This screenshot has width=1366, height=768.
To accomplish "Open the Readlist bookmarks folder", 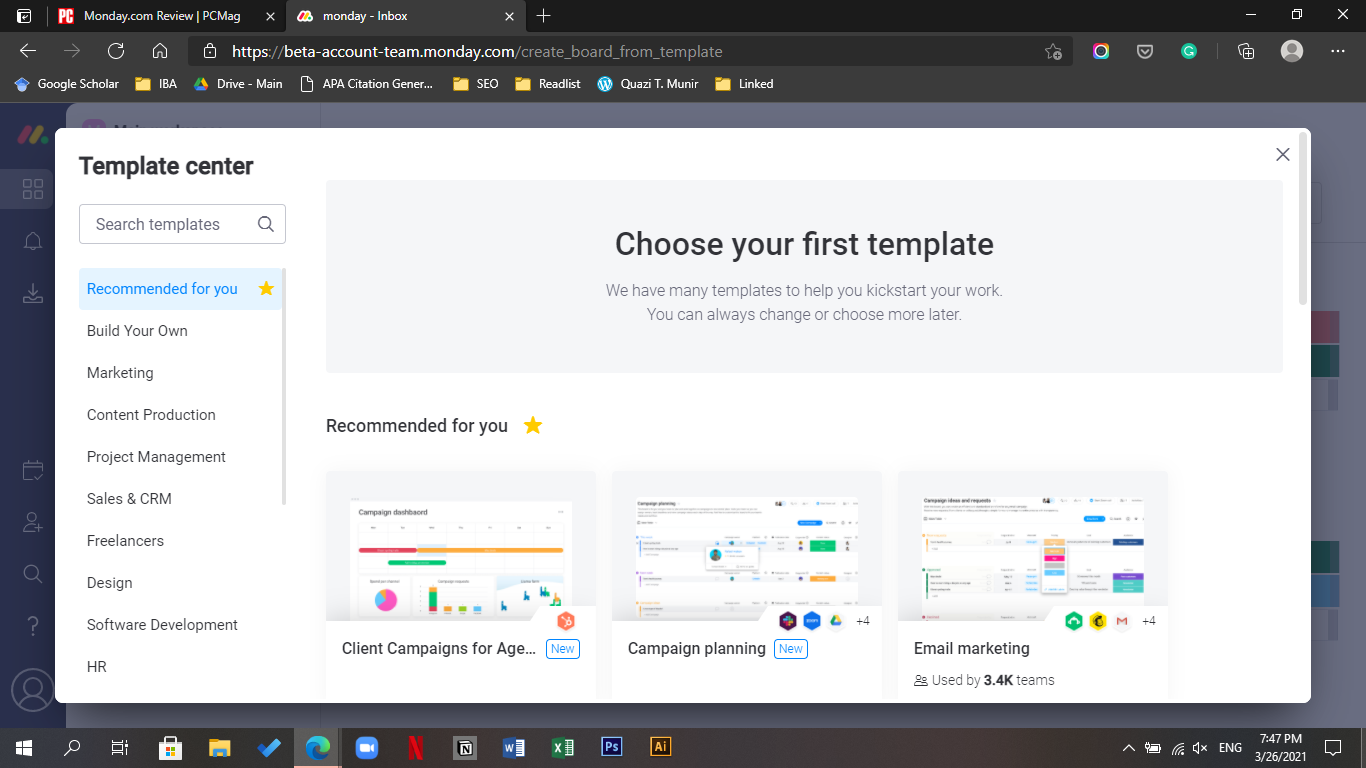I will coord(548,84).
